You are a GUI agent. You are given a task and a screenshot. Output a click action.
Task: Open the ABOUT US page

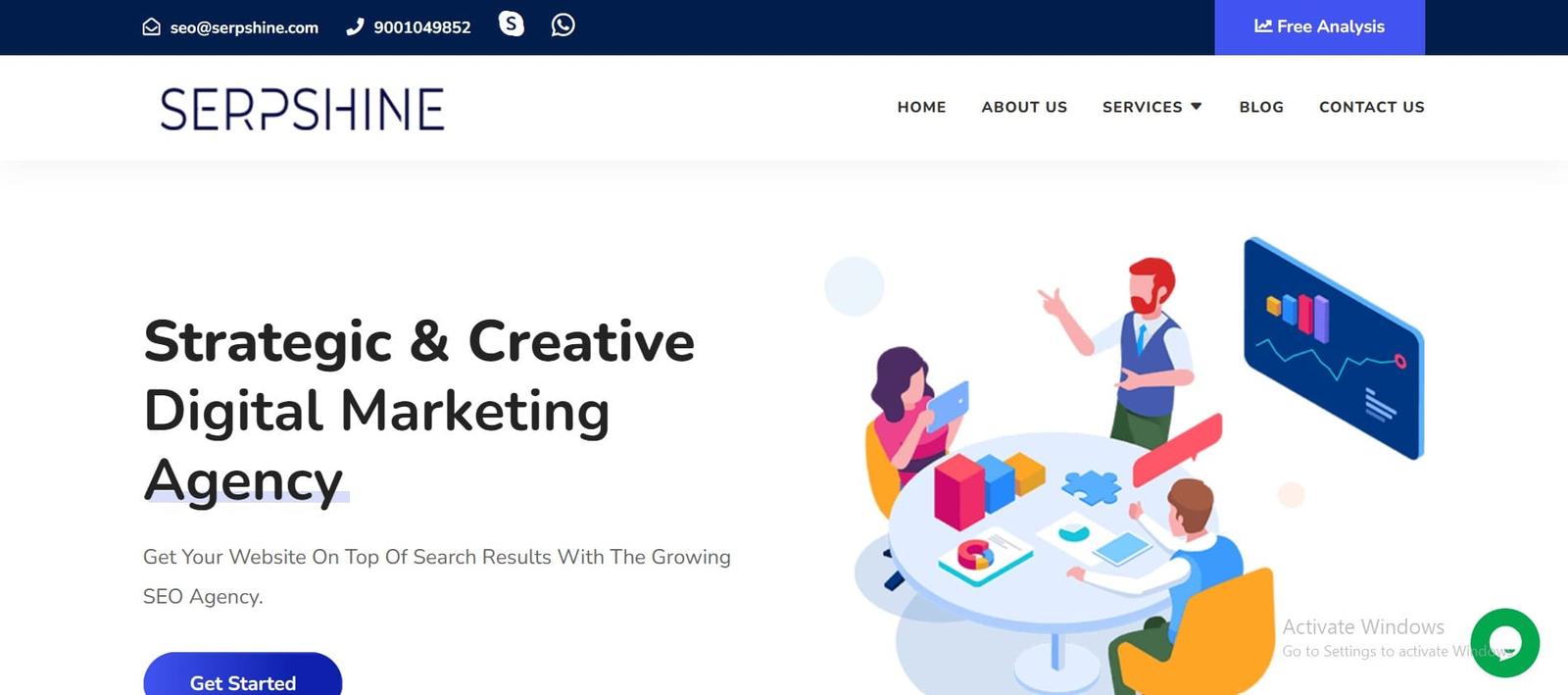[1024, 107]
